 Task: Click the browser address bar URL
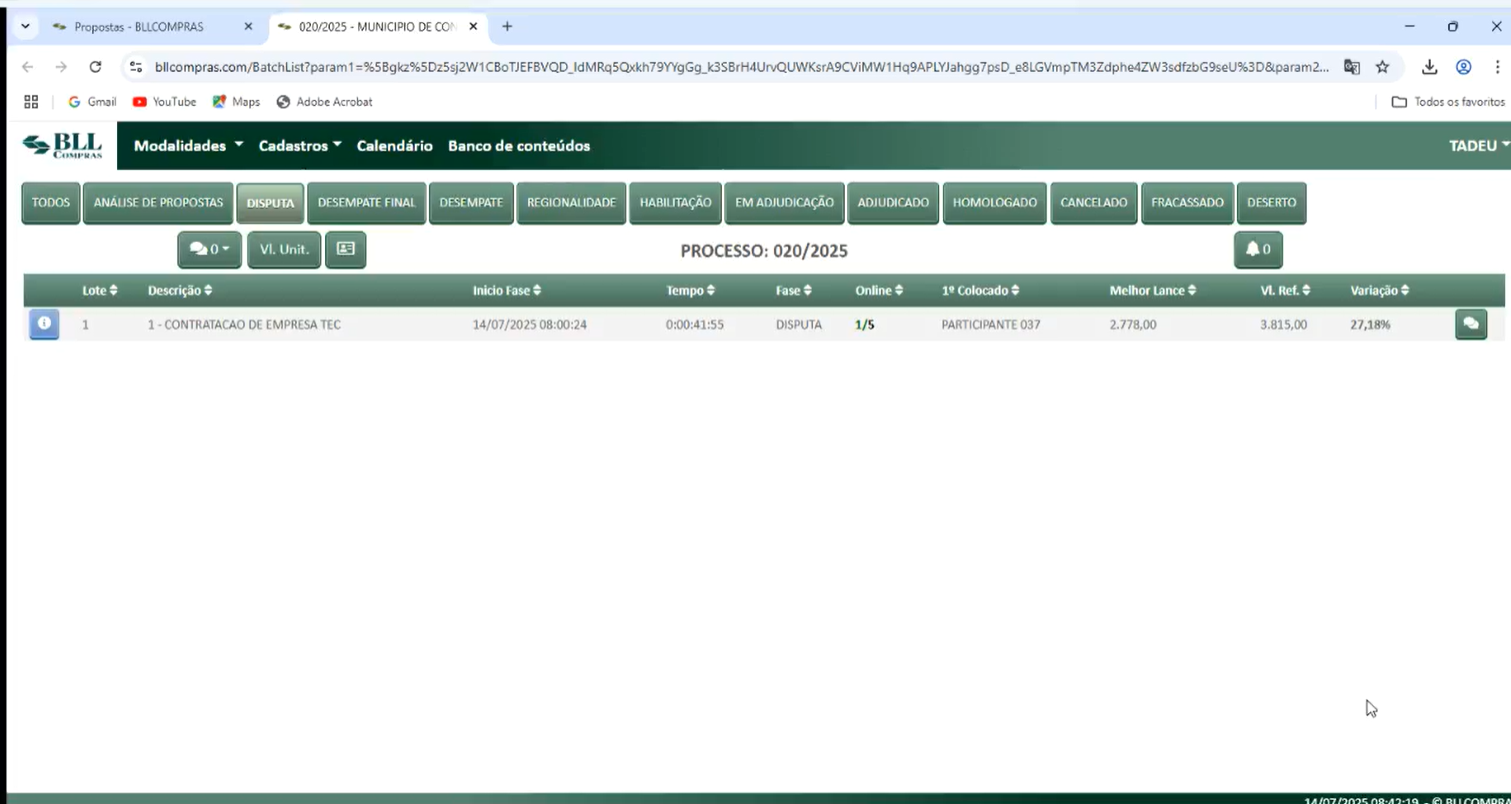tap(740, 67)
